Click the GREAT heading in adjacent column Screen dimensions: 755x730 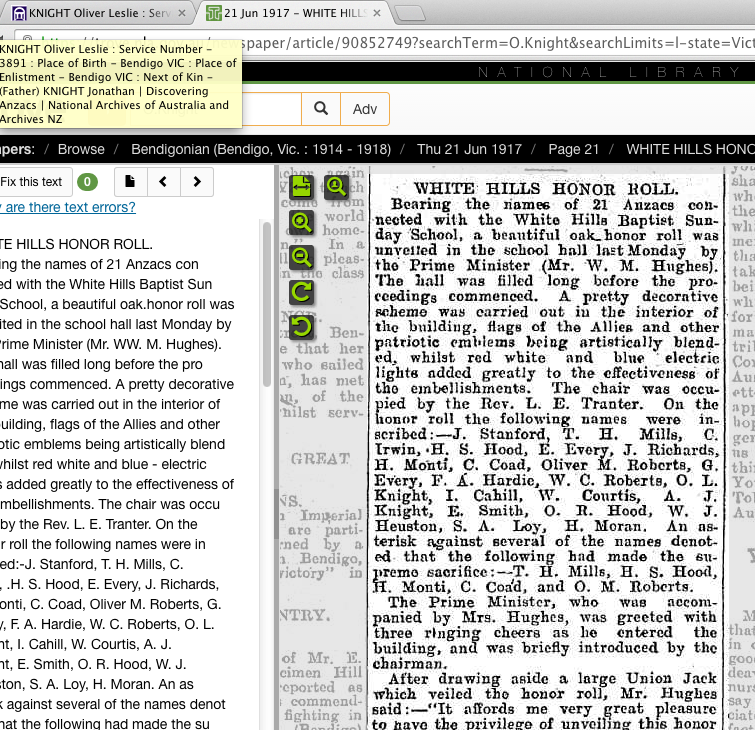(x=320, y=459)
